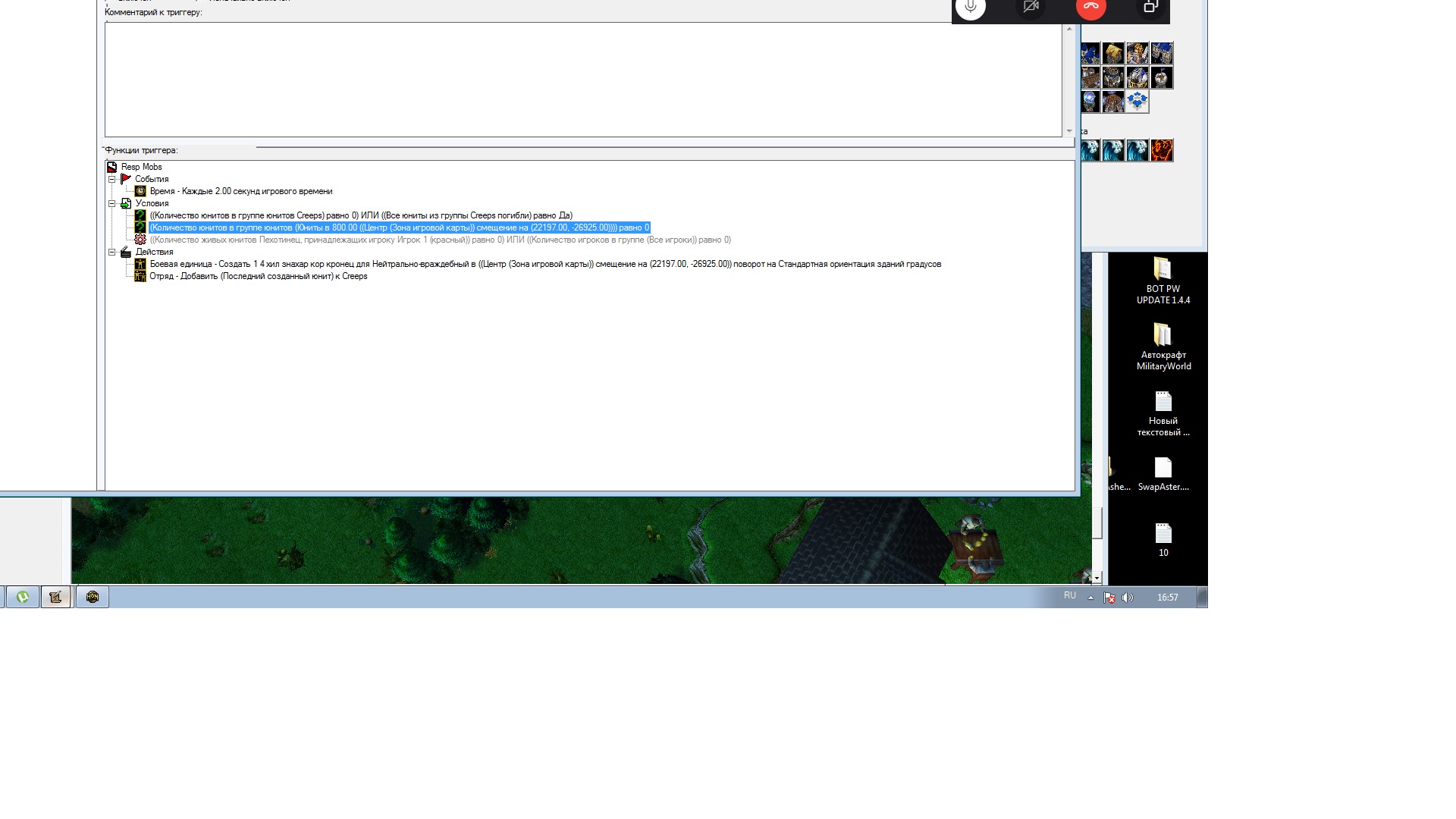Collapse the Условия tree node
Image resolution: width=1456 pixels, height=819 pixels.
112,204
